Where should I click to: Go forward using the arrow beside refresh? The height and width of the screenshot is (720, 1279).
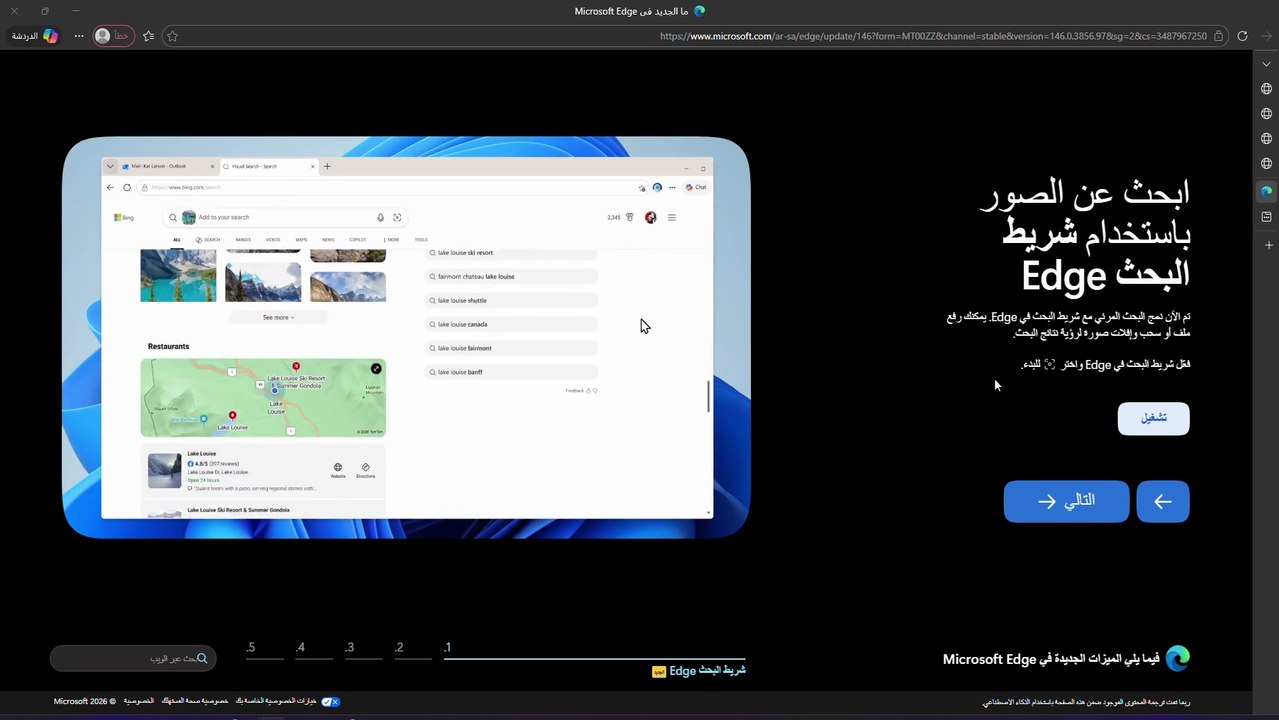[x=1266, y=36]
